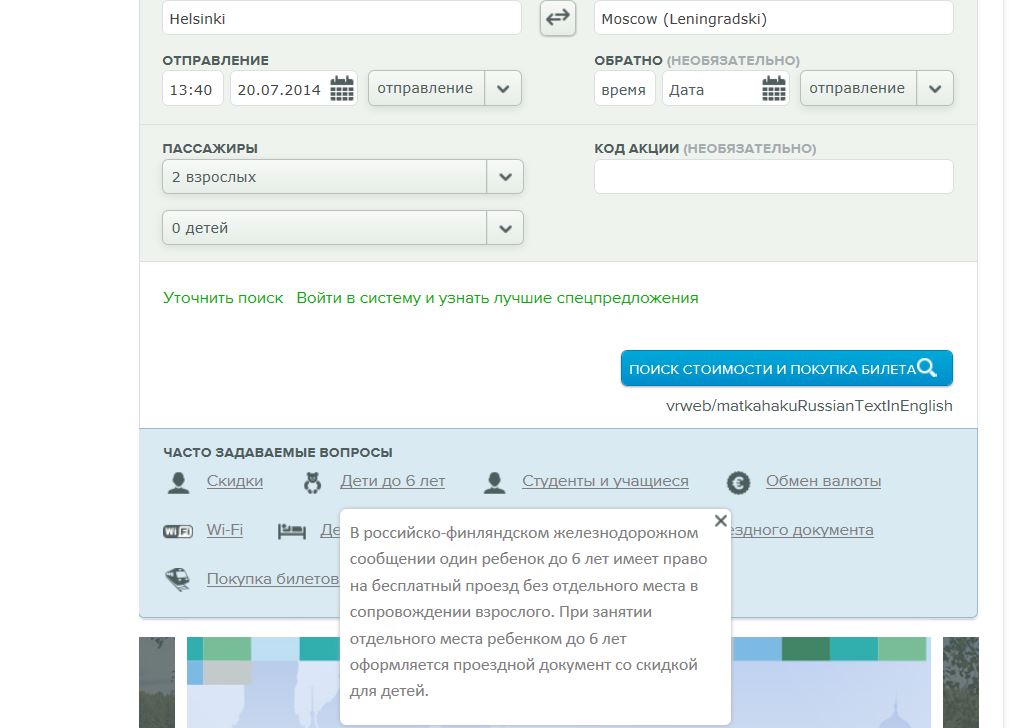
Task: Open the departure date calendar icon
Action: (x=342, y=89)
